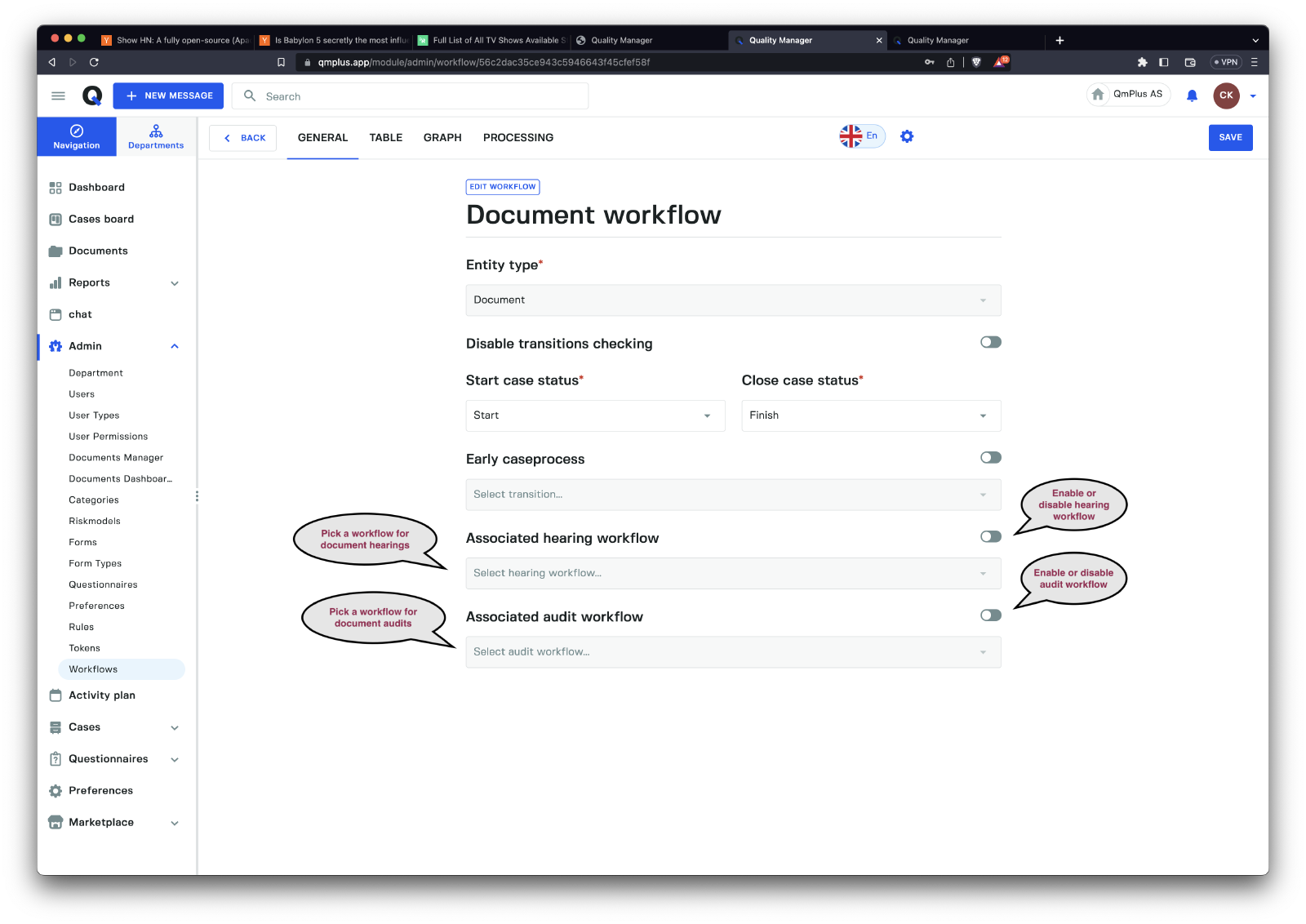Toggle Disable transitions checking switch
1306x924 pixels.
point(990,343)
